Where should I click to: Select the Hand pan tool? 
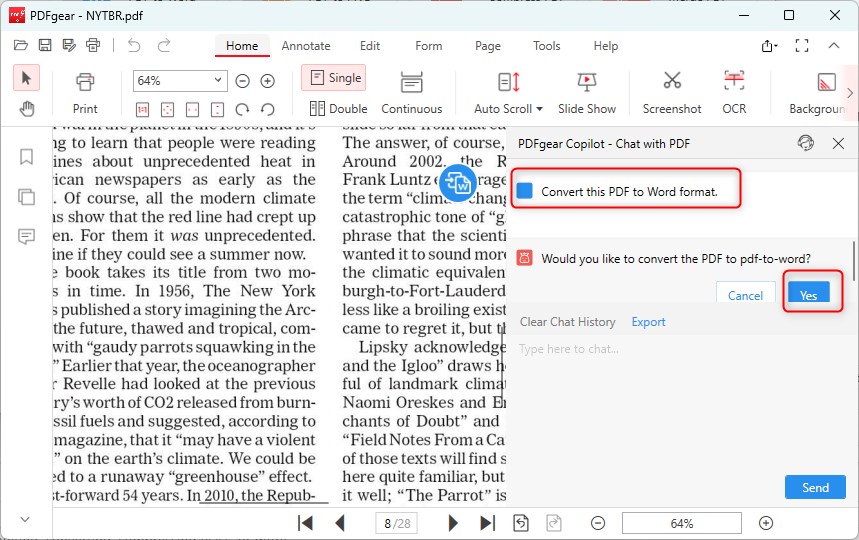point(27,108)
